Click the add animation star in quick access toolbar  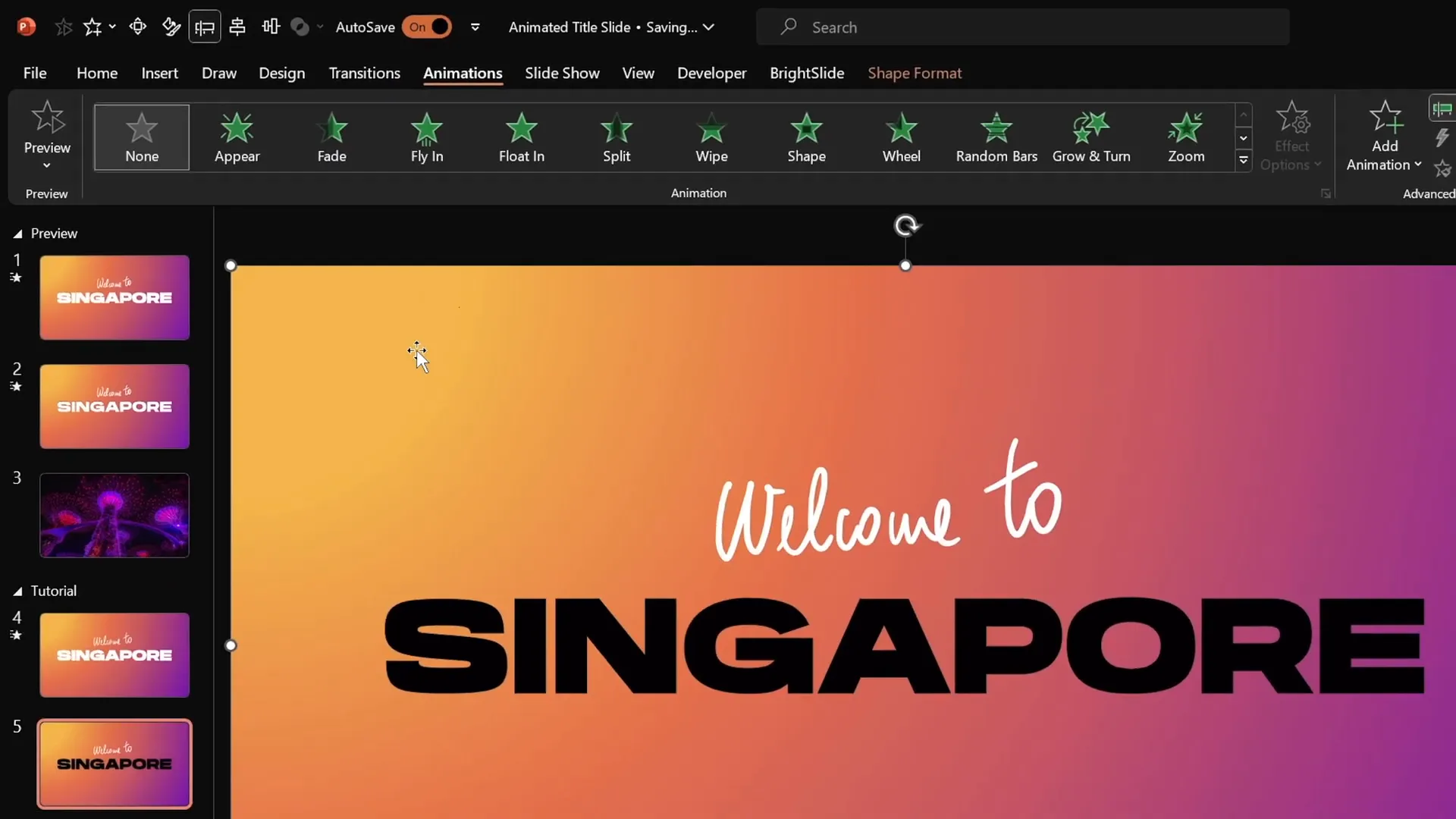point(92,27)
